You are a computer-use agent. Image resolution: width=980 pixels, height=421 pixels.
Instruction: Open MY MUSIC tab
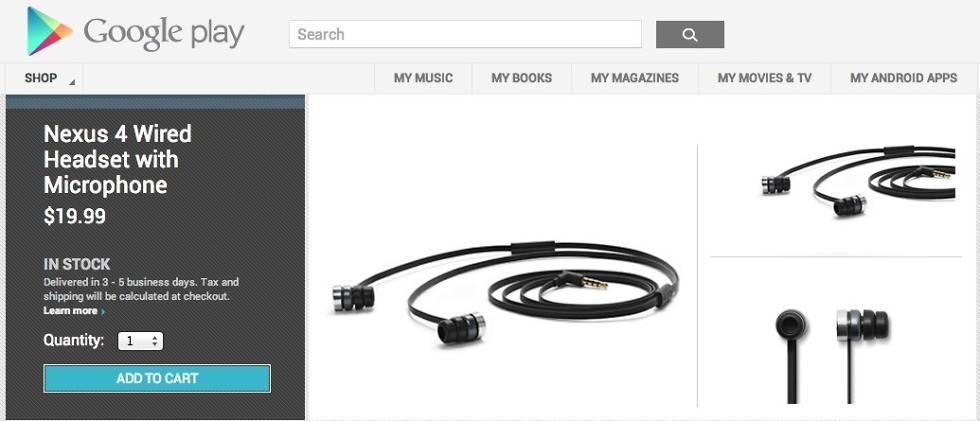[x=423, y=78]
